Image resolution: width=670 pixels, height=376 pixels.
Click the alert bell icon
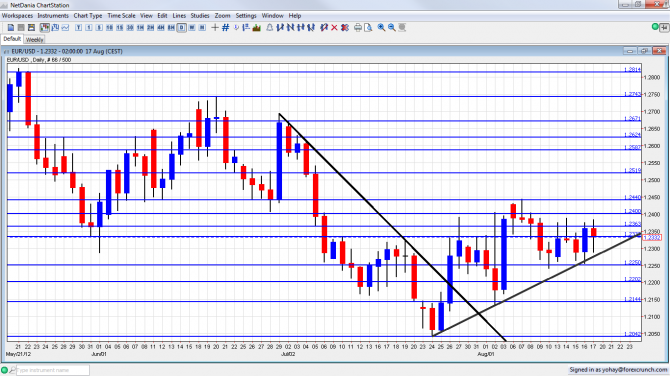(270, 27)
